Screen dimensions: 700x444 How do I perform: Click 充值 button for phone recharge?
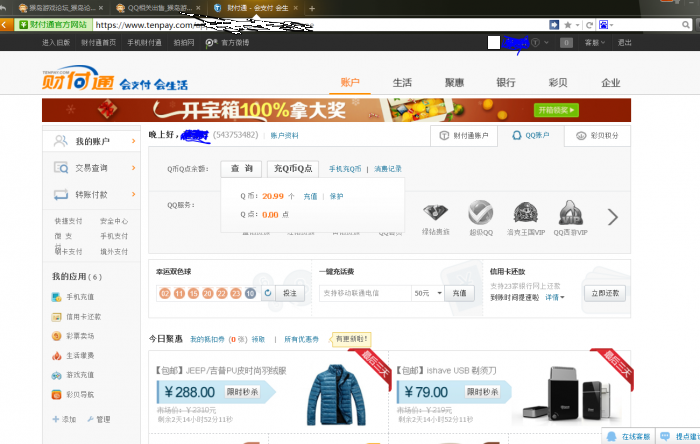[x=459, y=293]
